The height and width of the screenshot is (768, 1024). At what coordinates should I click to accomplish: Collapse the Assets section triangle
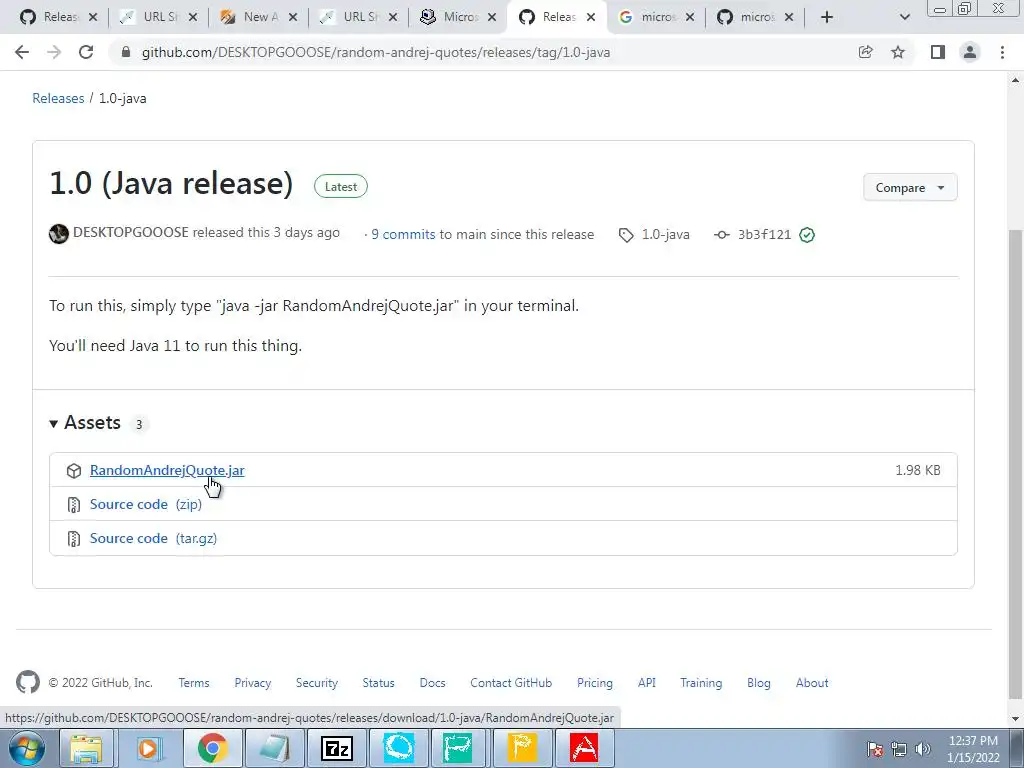click(54, 424)
